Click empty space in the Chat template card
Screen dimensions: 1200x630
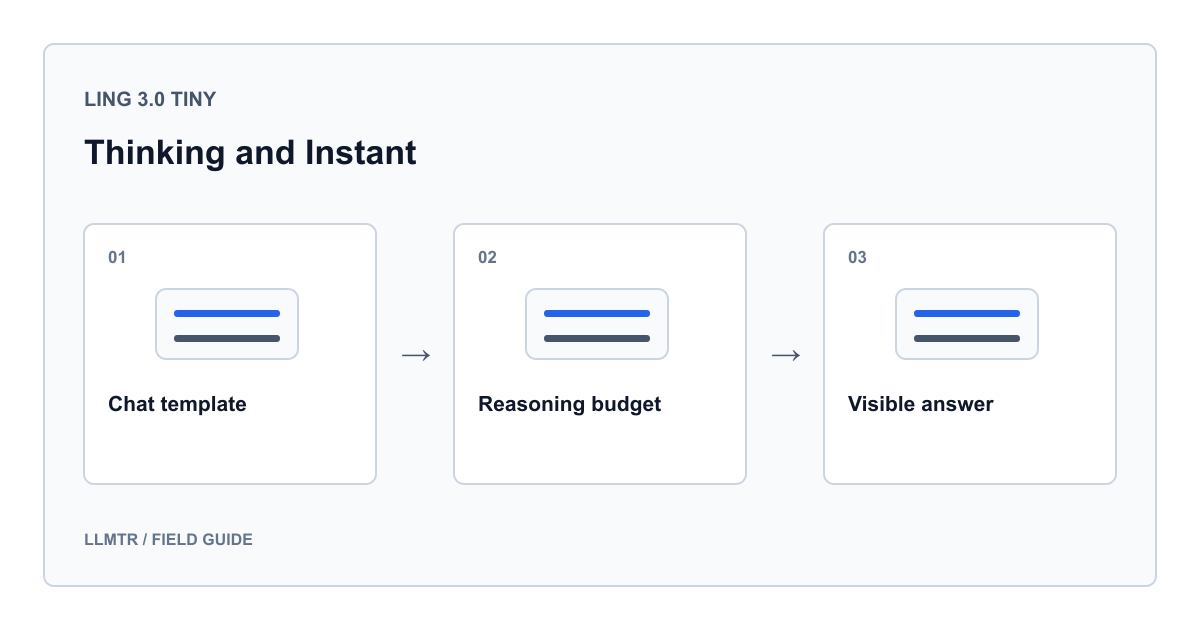tap(230, 450)
